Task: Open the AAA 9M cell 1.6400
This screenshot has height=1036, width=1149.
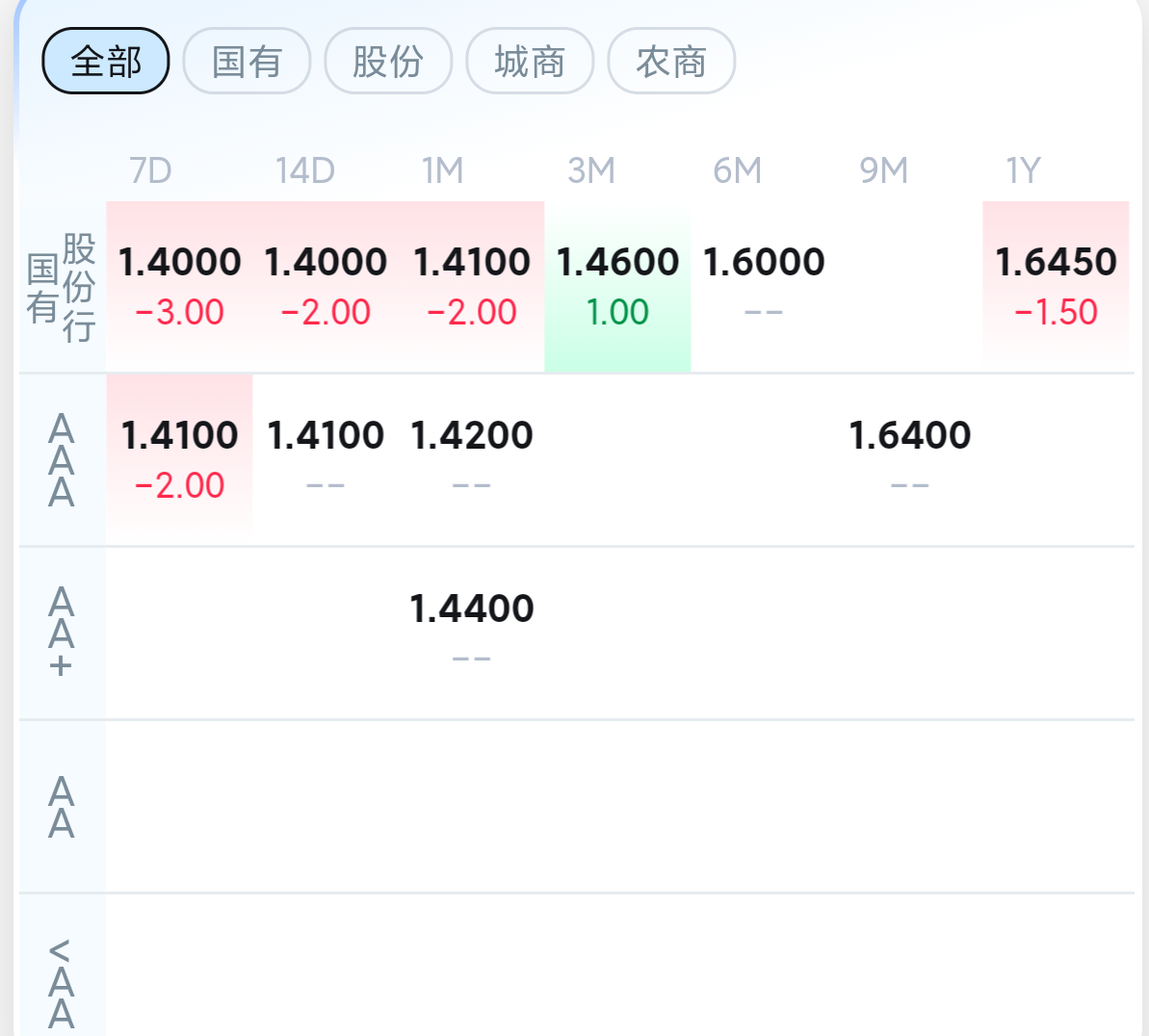Action: tap(909, 460)
